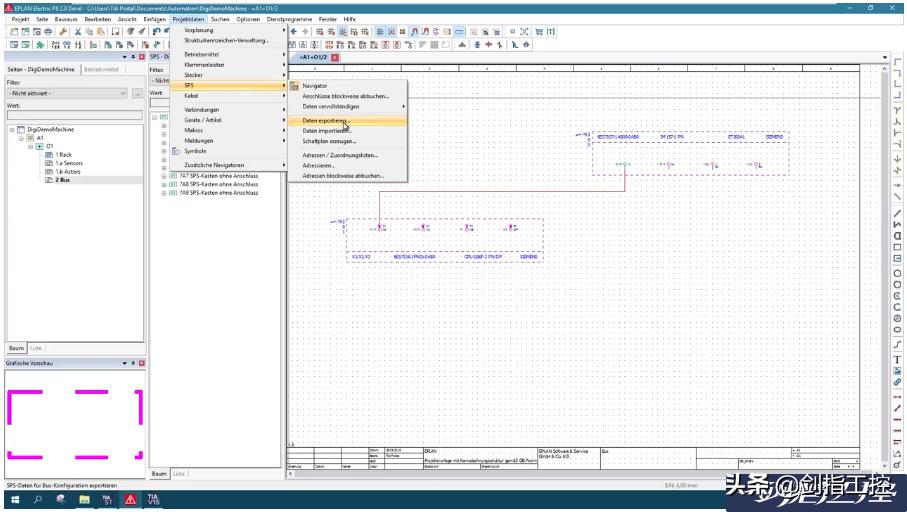
Task: Open the Verbindungen submenu
Action: 228,110
